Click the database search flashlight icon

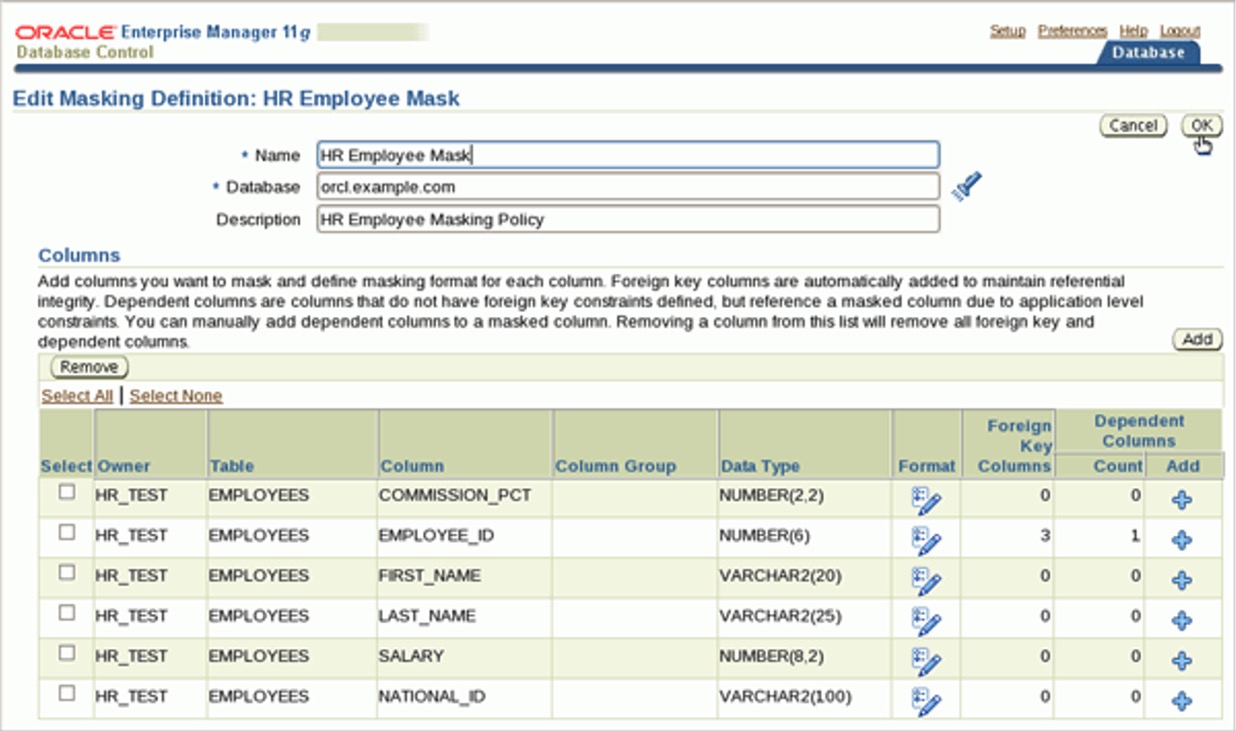[966, 187]
